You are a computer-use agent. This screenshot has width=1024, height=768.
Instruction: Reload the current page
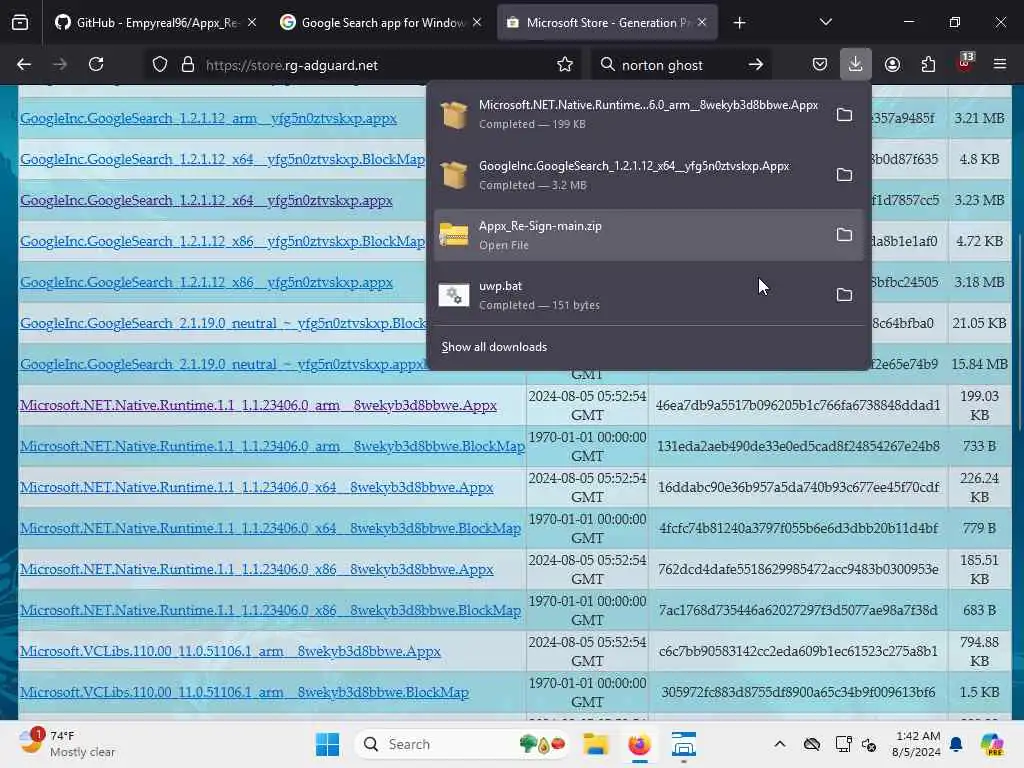[96, 65]
